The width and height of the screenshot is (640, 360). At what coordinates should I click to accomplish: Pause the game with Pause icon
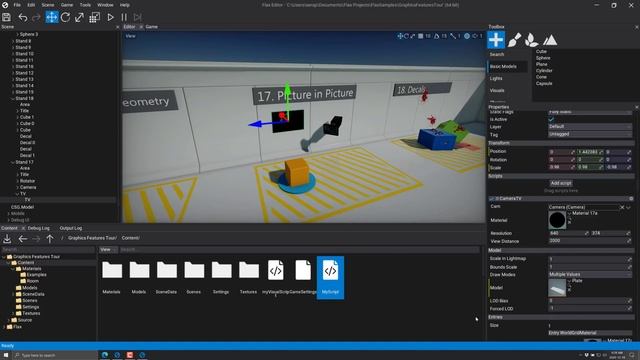click(x=124, y=17)
